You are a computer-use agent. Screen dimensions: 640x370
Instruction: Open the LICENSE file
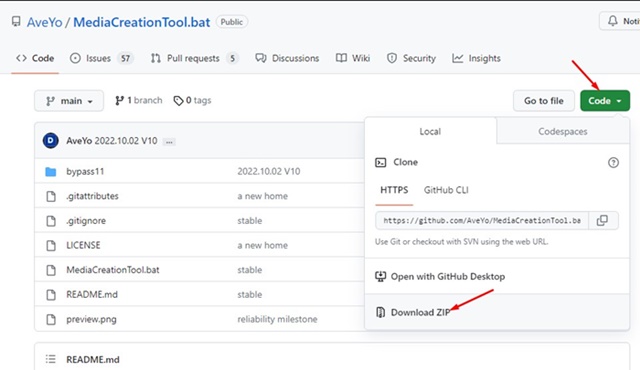click(83, 245)
